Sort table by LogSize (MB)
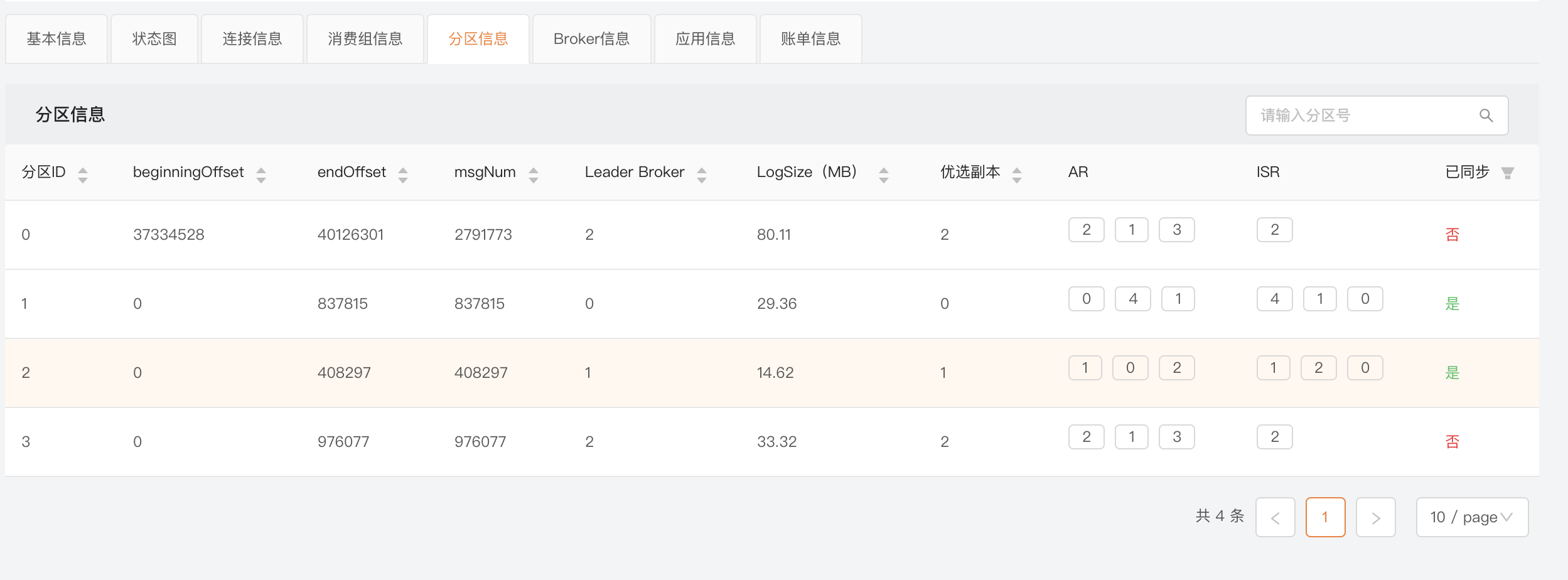Image resolution: width=1568 pixels, height=580 pixels. (x=884, y=175)
